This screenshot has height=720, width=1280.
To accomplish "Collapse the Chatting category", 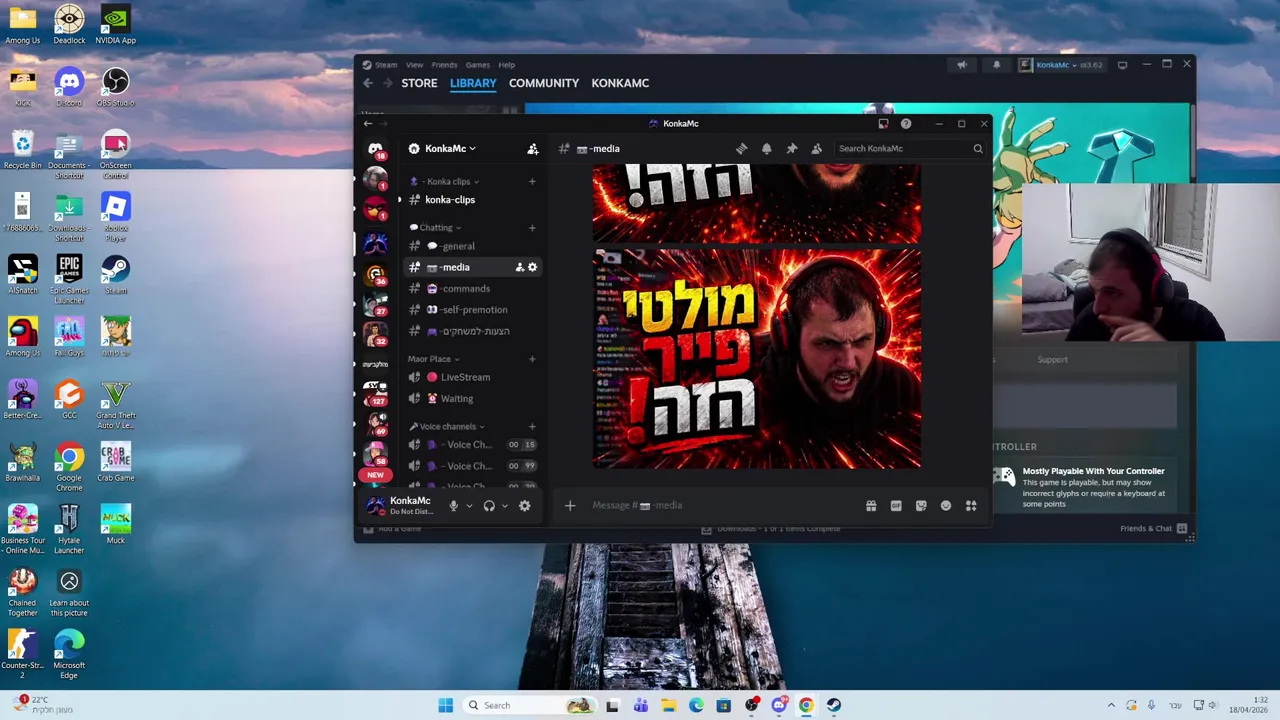I will coord(435,228).
